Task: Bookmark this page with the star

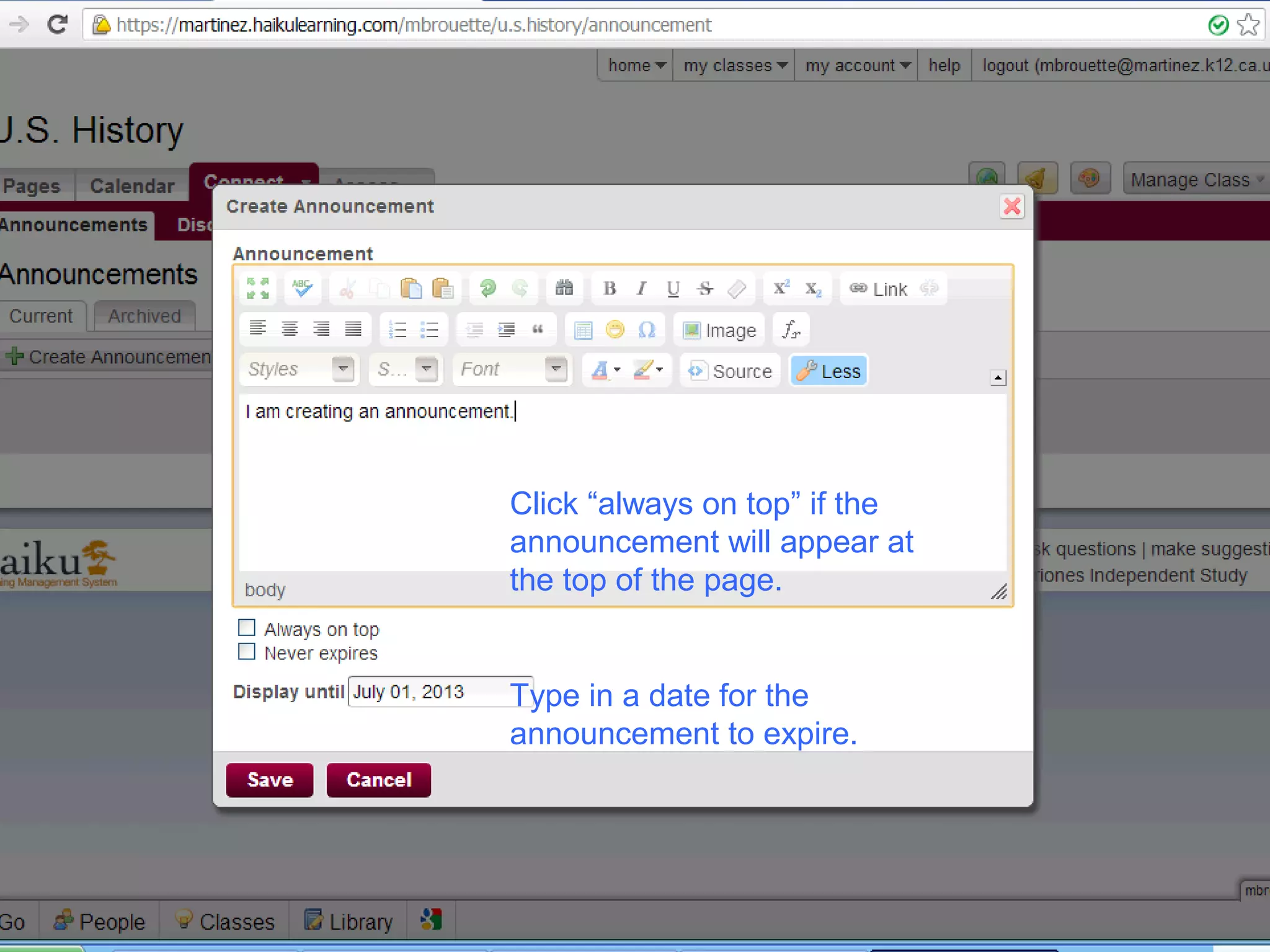Action: pos(1248,25)
